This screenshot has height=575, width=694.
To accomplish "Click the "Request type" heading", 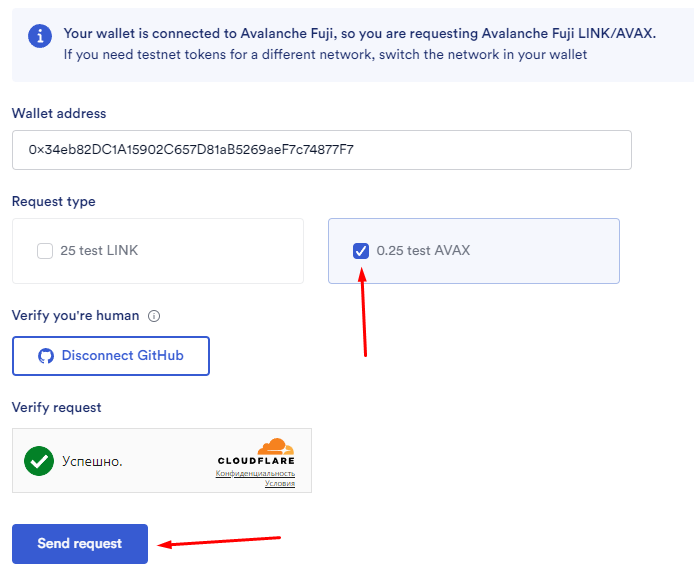I will click(54, 201).
